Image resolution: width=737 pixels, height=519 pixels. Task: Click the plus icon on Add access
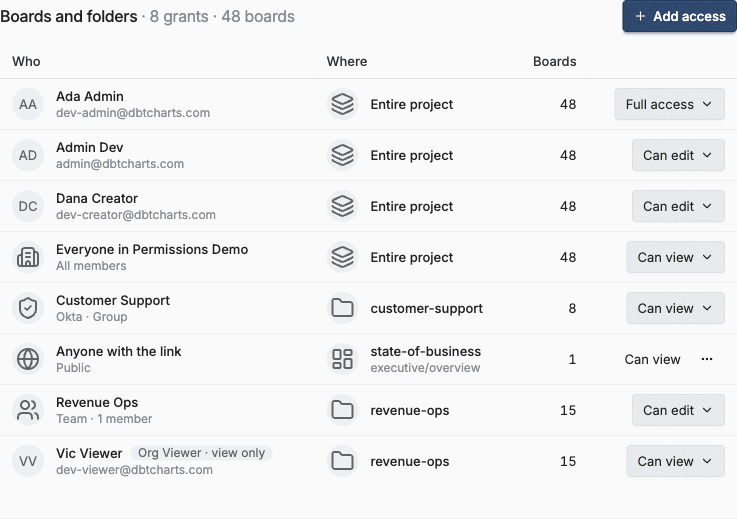[x=640, y=16]
